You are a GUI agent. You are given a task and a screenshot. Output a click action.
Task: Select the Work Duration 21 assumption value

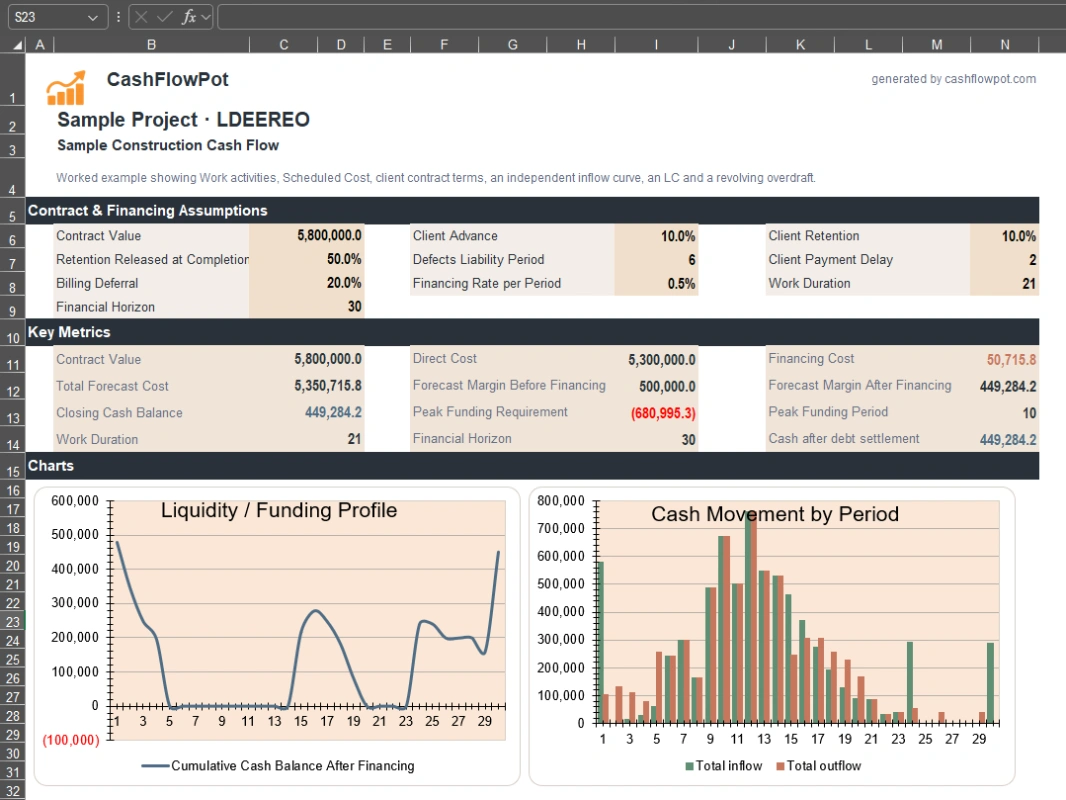click(x=1004, y=283)
